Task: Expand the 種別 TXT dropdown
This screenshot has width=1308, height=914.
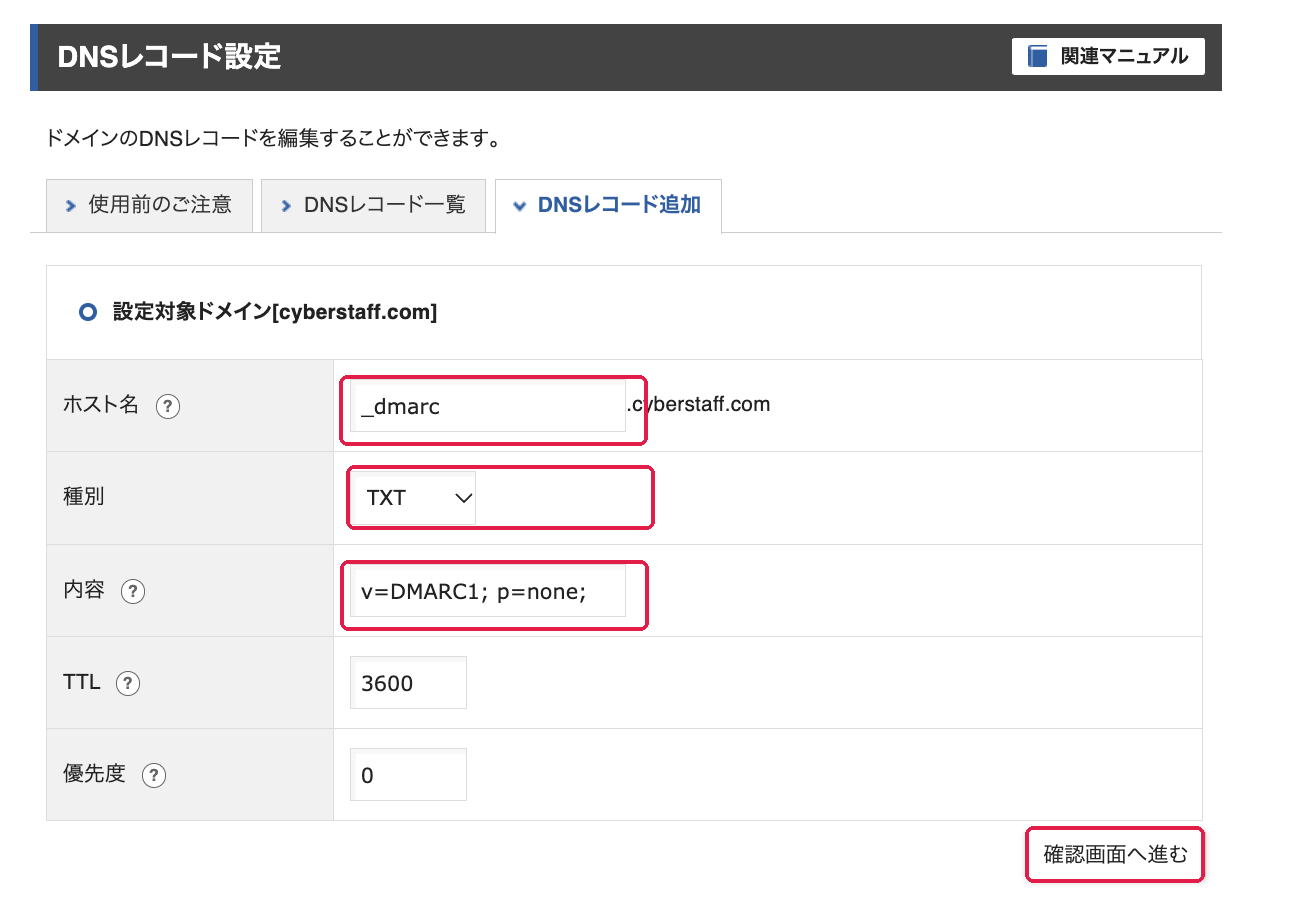Action: 413,498
